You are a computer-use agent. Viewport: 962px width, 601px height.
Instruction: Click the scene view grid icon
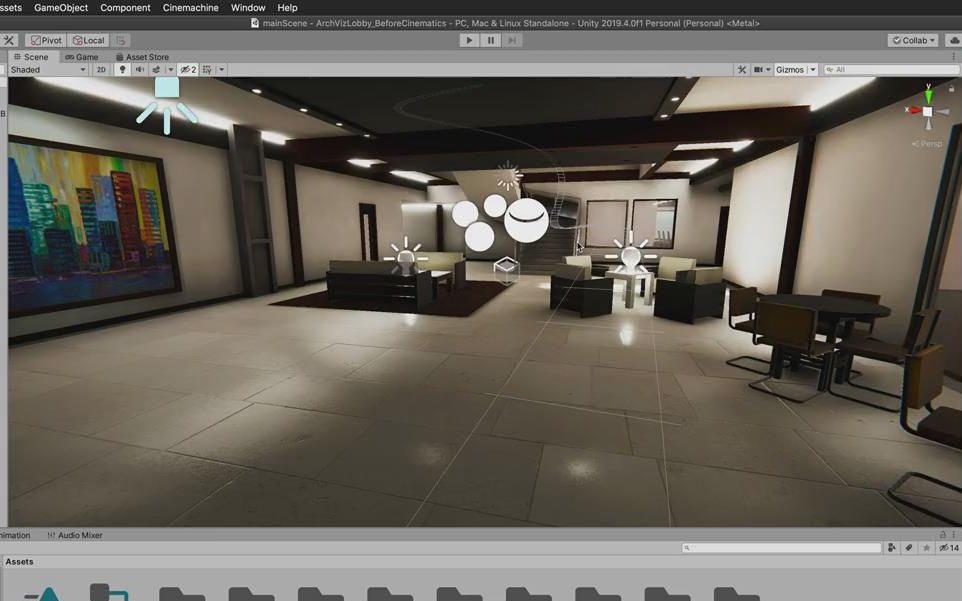[206, 69]
